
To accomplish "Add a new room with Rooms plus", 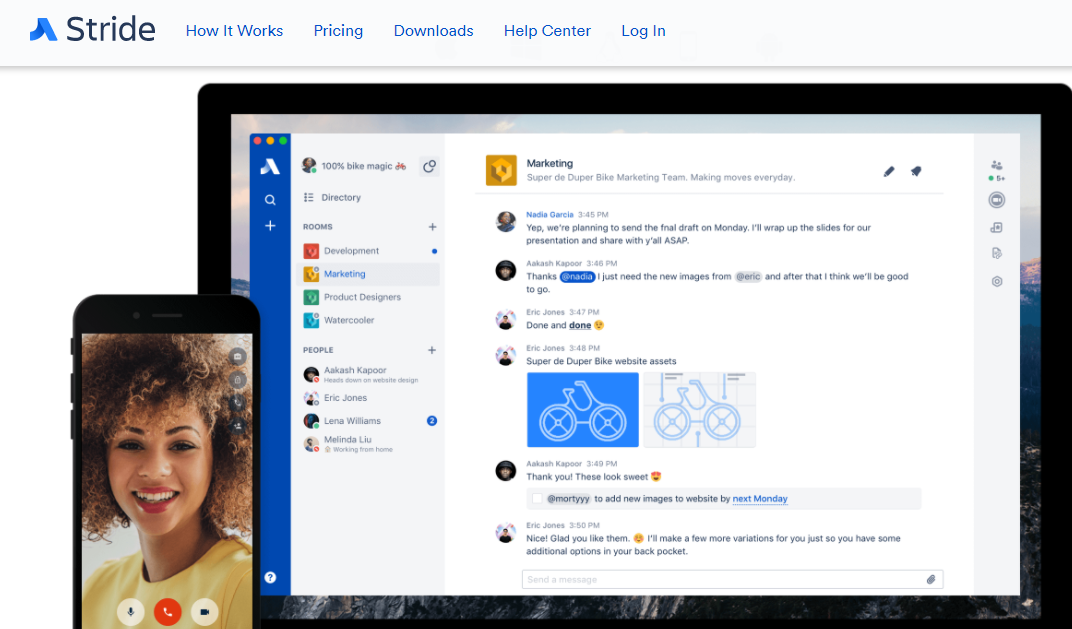I will (x=432, y=226).
